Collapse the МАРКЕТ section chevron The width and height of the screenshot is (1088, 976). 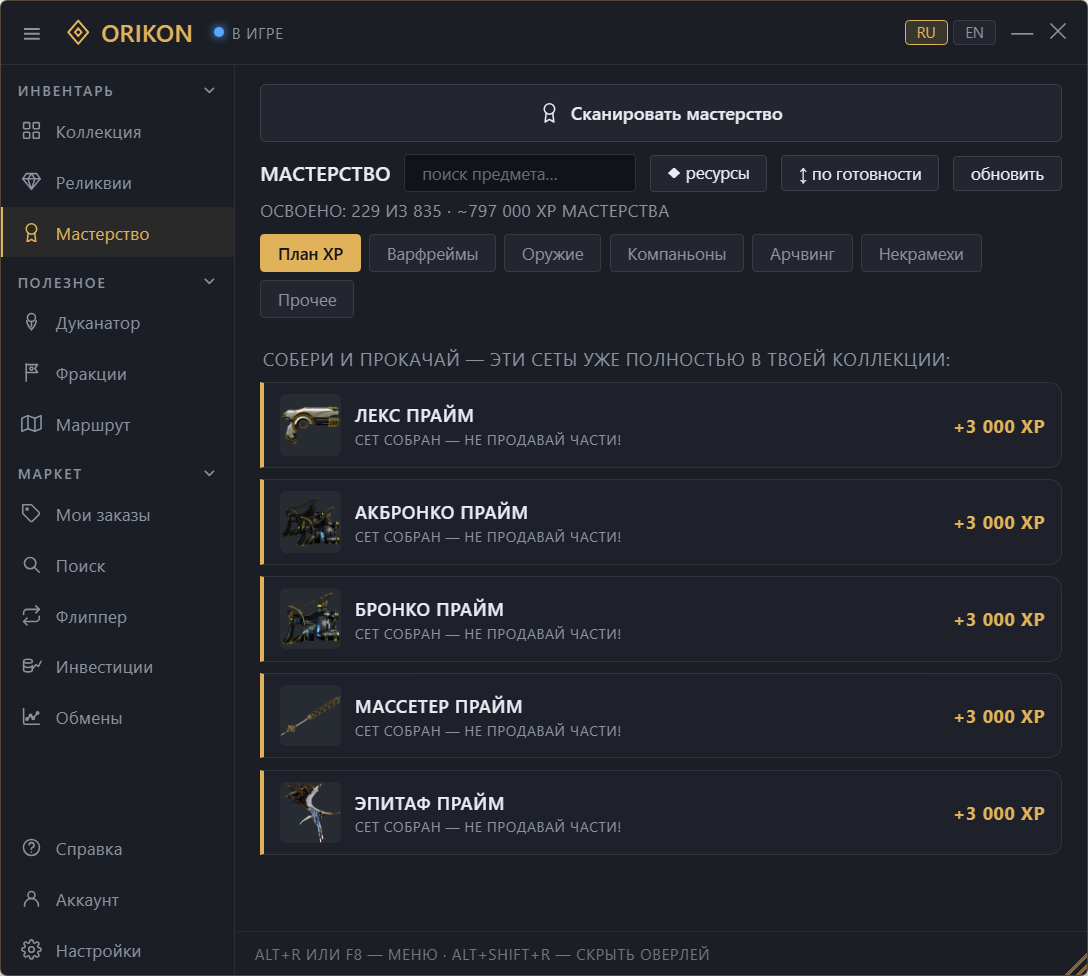tap(210, 474)
